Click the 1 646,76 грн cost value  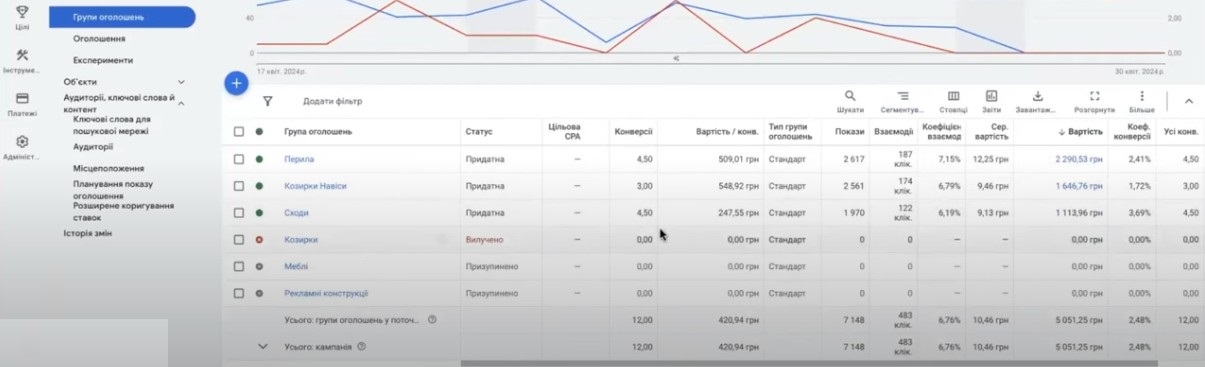[1079, 186]
